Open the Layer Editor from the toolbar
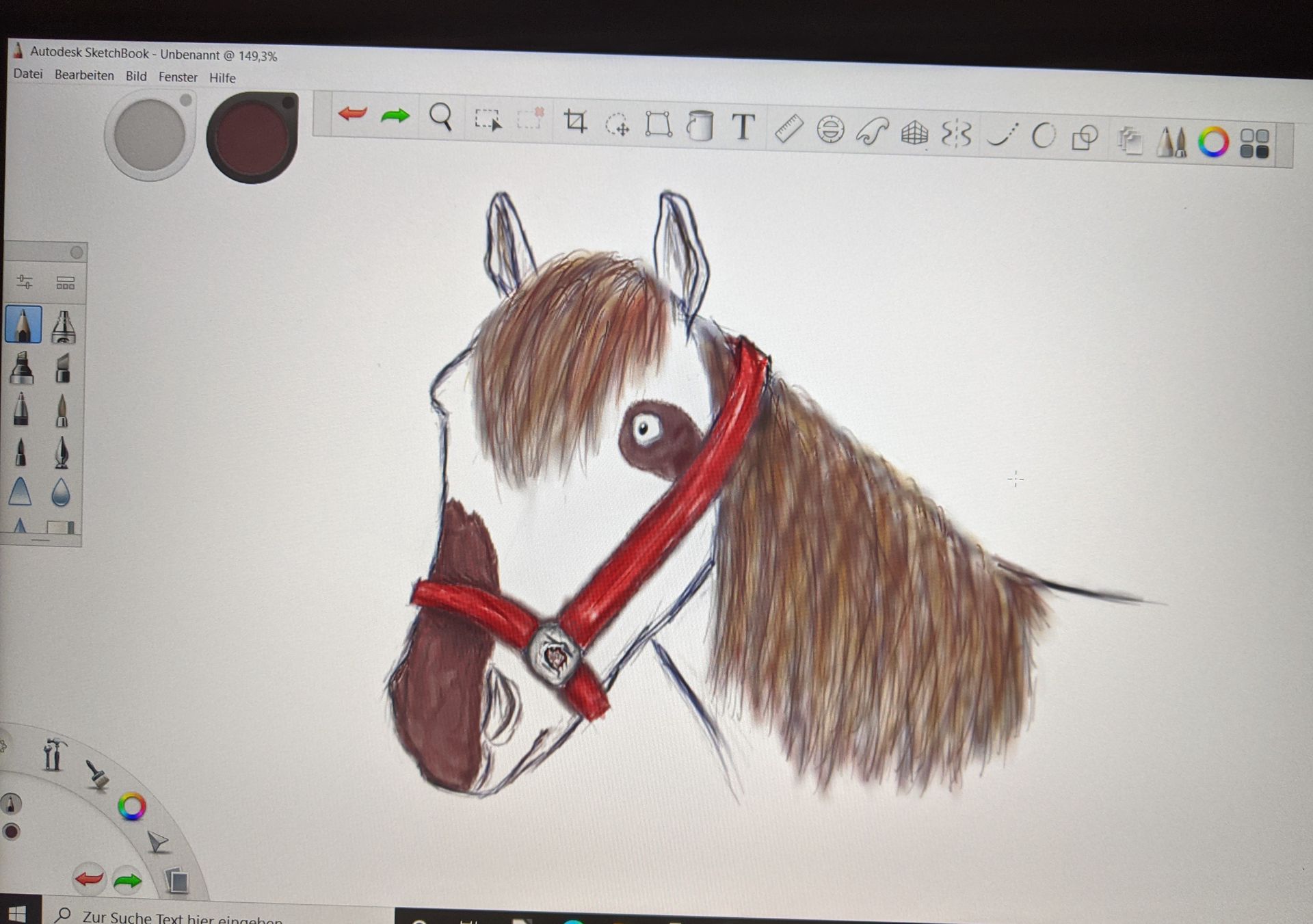Viewport: 1313px width, 924px height. (1130, 141)
